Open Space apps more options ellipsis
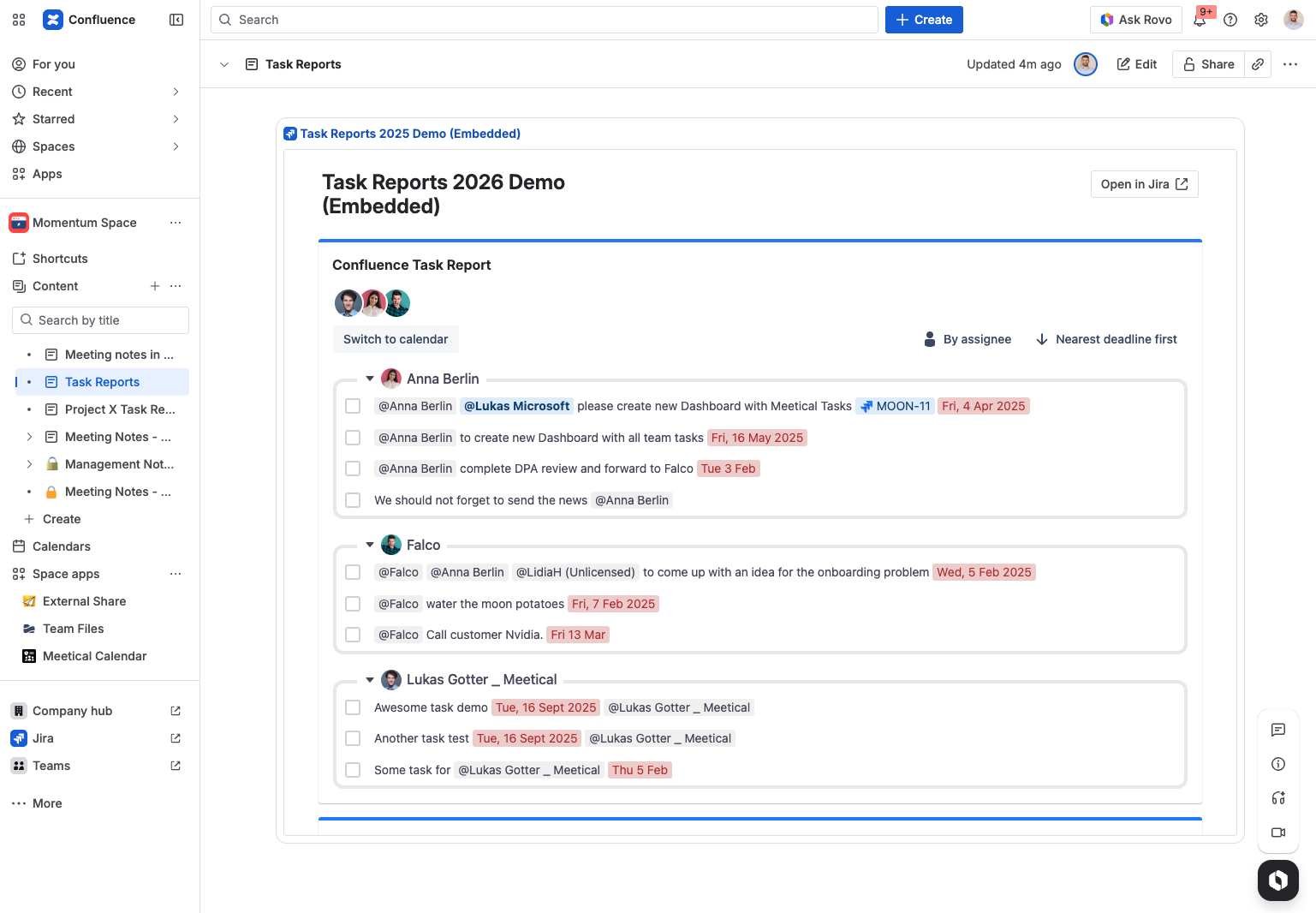 click(176, 574)
